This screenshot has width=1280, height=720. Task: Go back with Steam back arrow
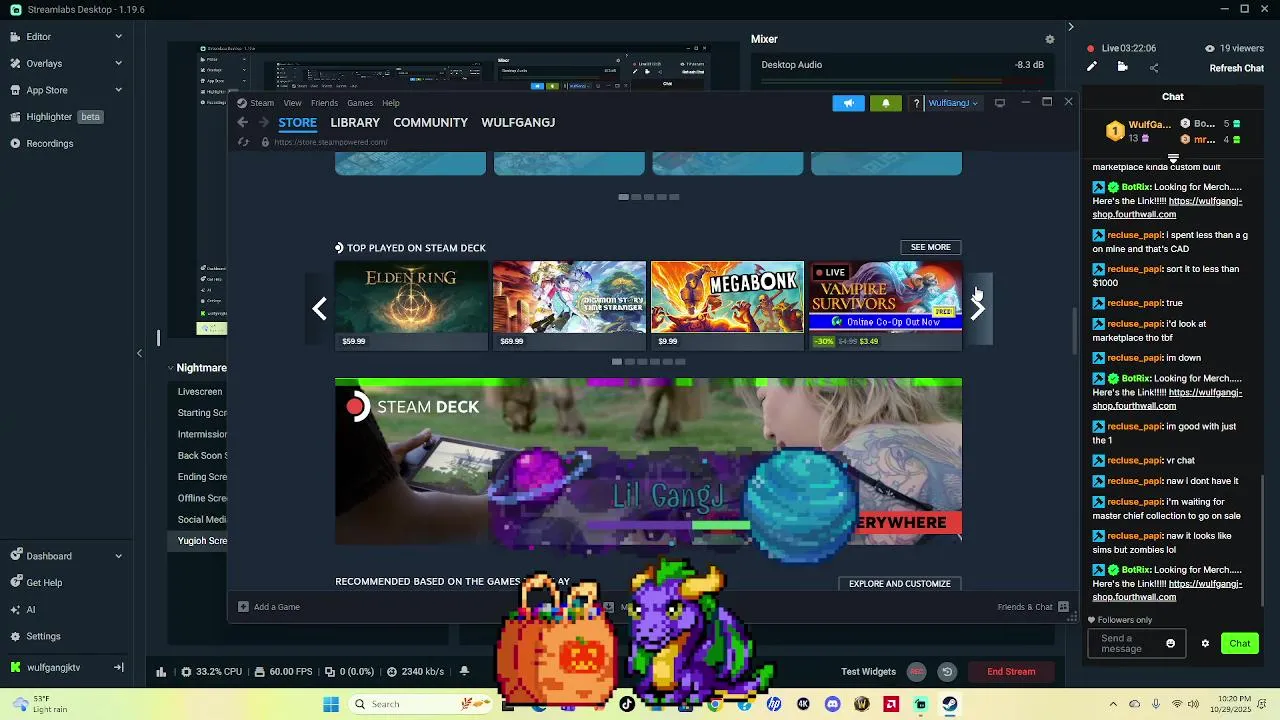(242, 122)
